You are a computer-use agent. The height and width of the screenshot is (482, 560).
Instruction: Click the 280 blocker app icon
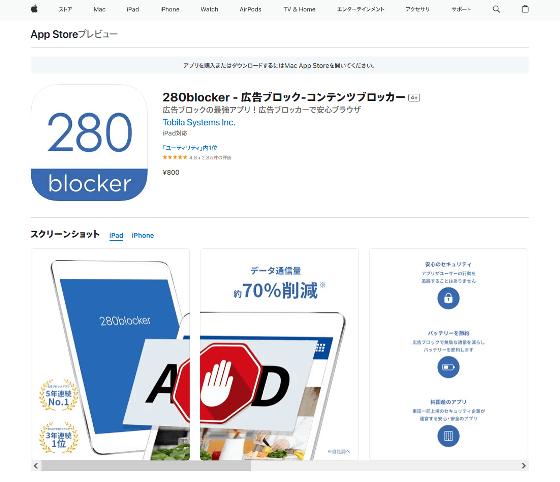[89, 143]
